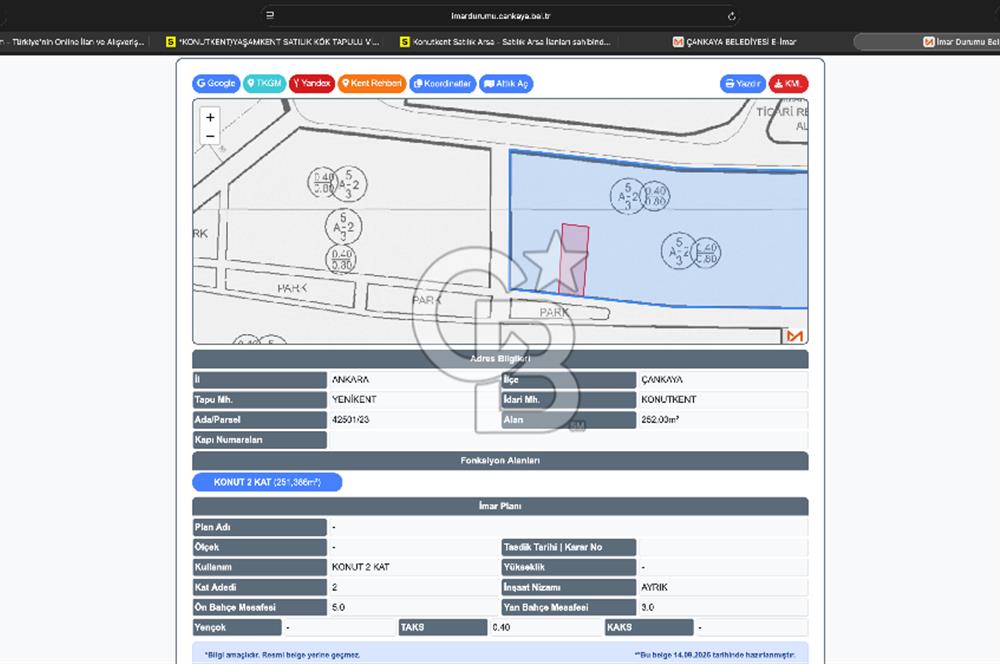Click the Tapu Mh. value YENİKENT
This screenshot has height=664, width=1000.
(x=354, y=399)
